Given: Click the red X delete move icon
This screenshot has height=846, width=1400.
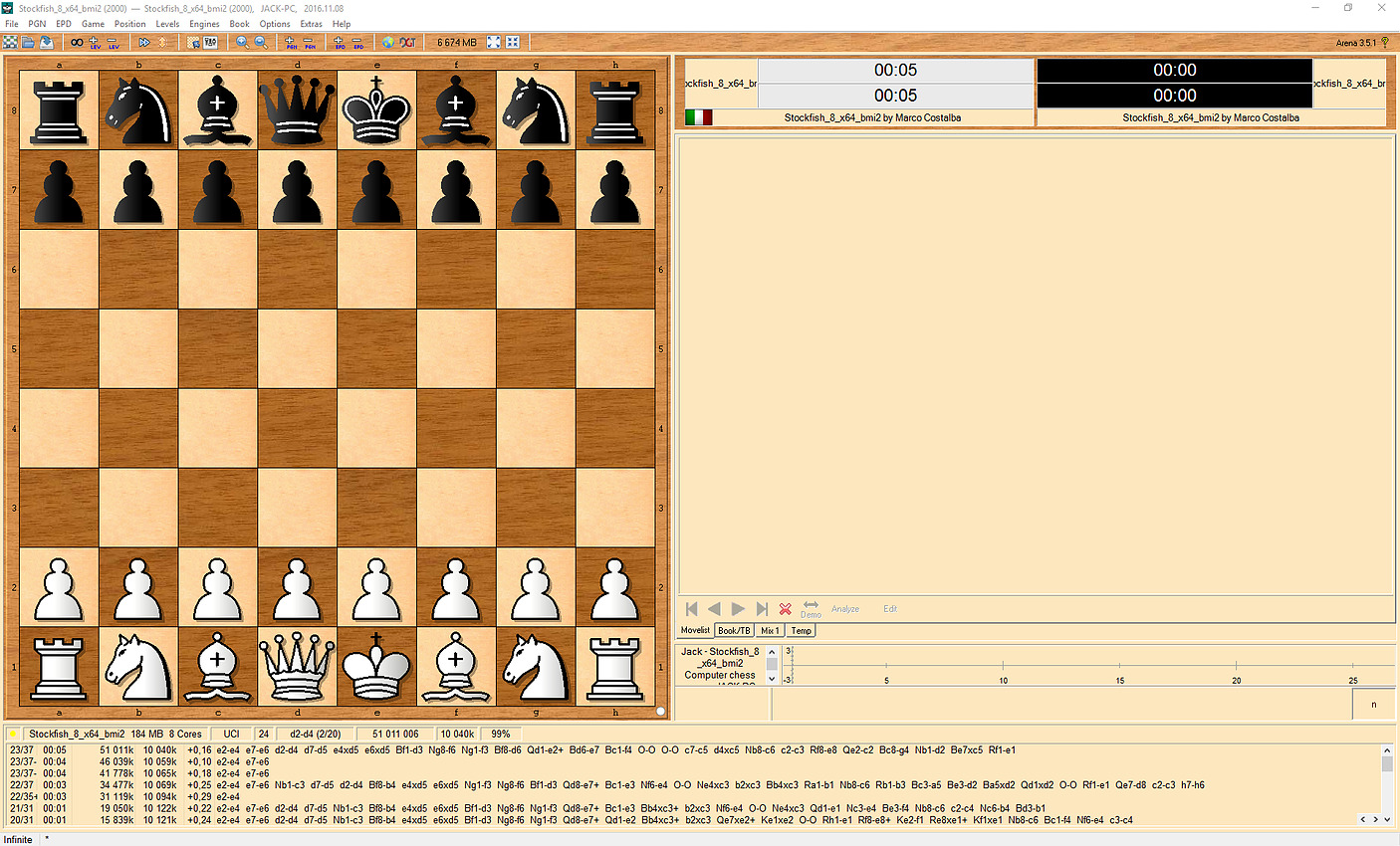Looking at the screenshot, I should [x=785, y=609].
